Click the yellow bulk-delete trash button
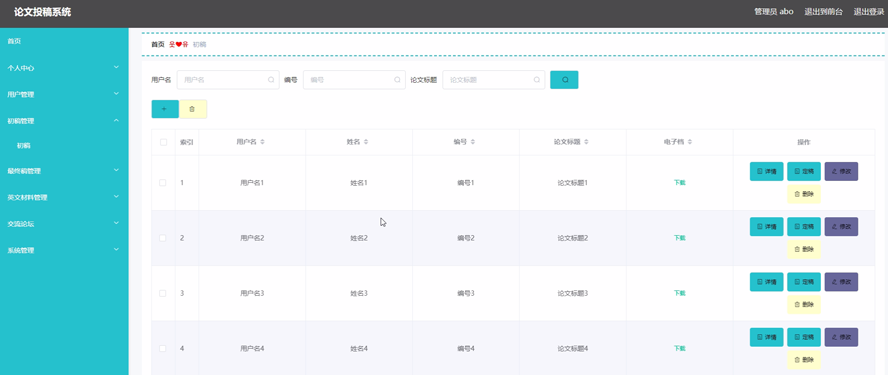Image resolution: width=888 pixels, height=375 pixels. click(193, 109)
